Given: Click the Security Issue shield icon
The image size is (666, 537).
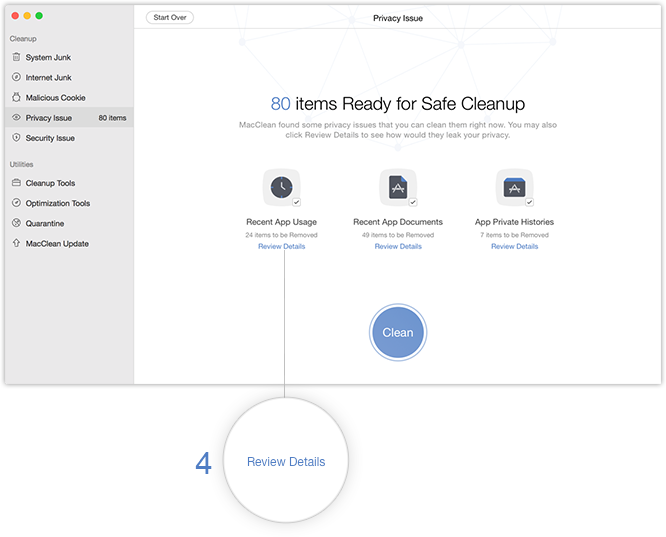Looking at the screenshot, I should (x=16, y=138).
